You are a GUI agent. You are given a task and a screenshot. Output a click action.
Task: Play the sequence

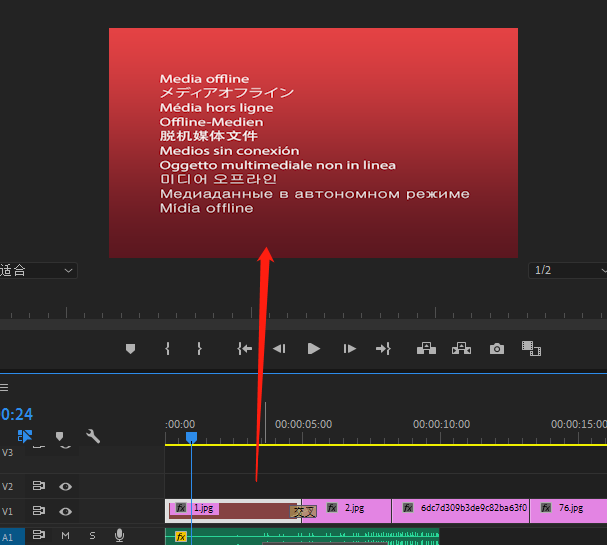[x=314, y=349]
